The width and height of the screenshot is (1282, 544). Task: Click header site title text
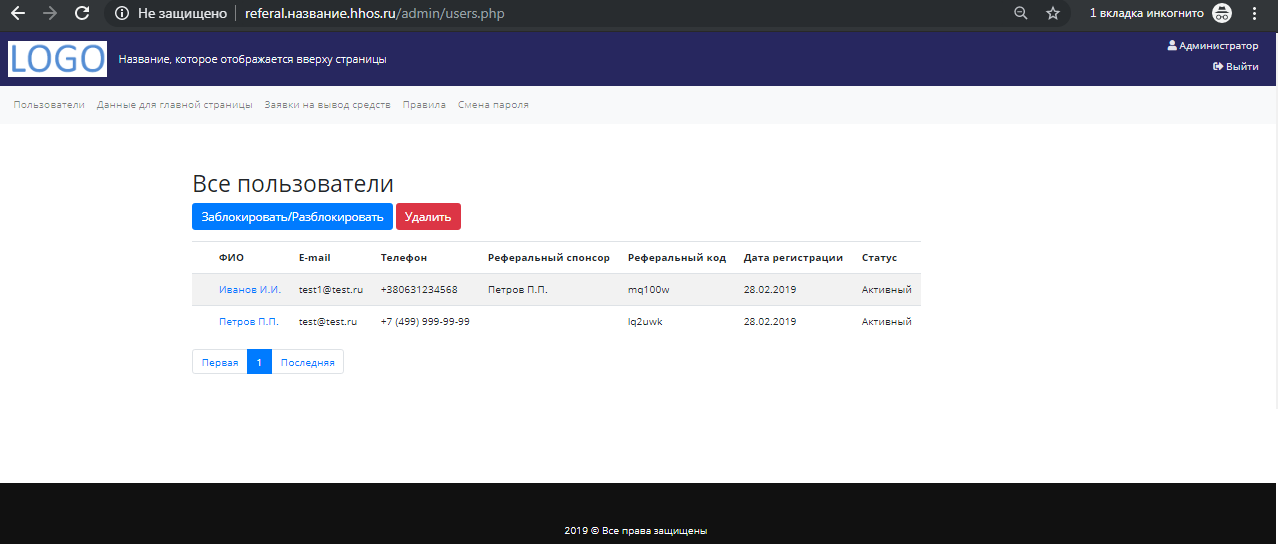[252, 59]
